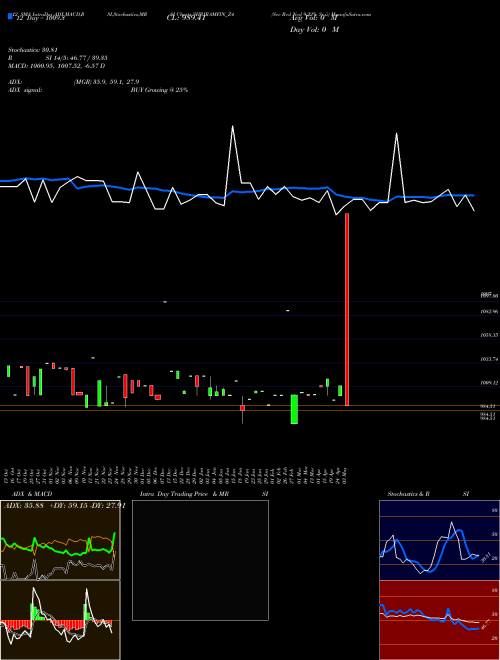500x660 pixels.
Task: Click the "Intra Day Trading Price & MR" title
Action: tap(184, 494)
